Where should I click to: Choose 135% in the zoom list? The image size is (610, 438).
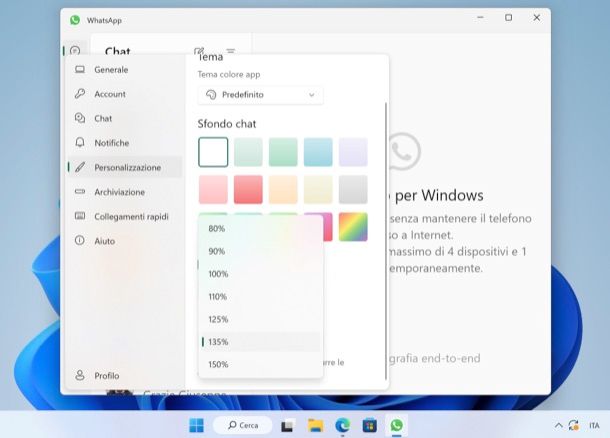point(260,342)
